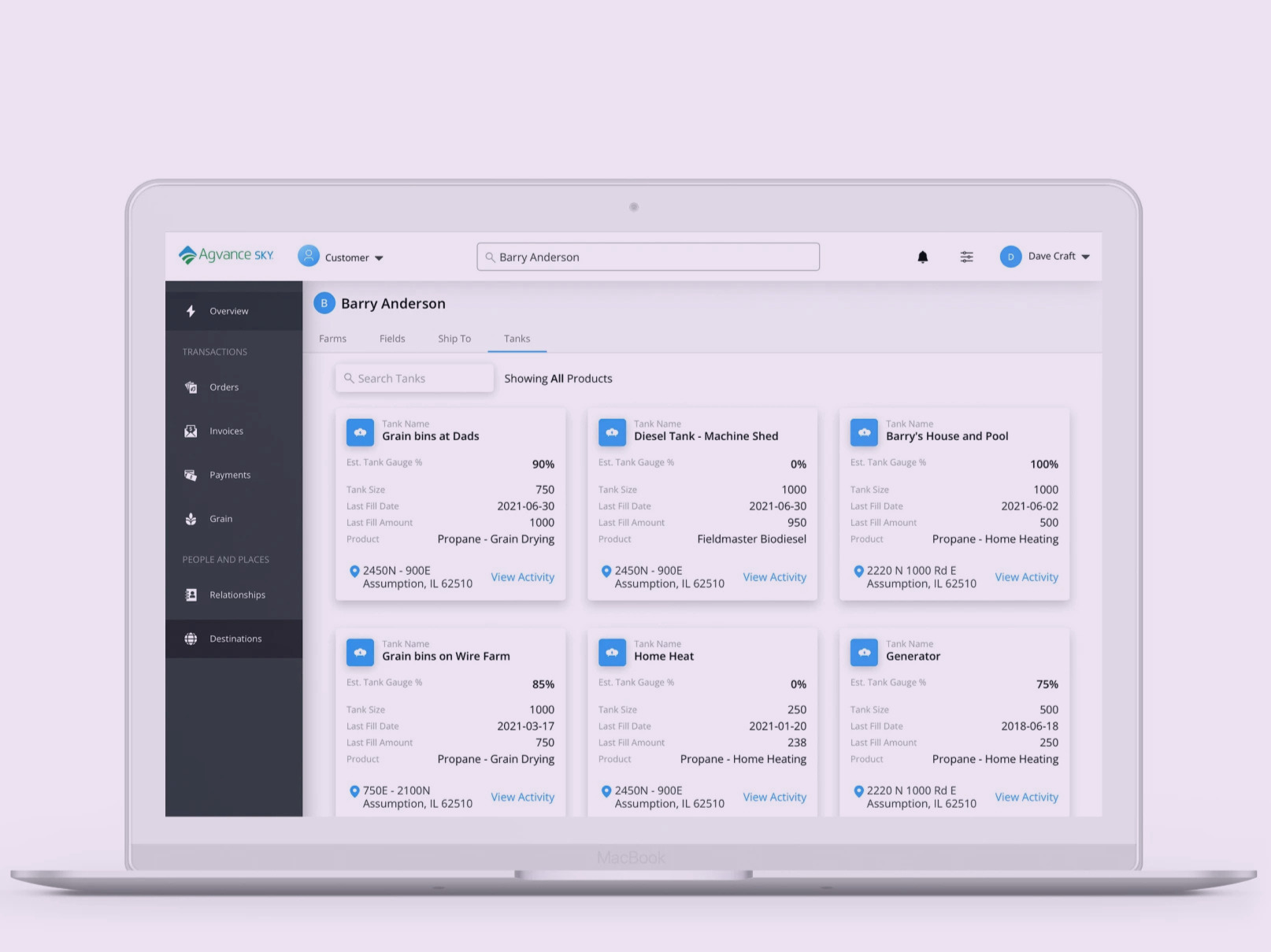The width and height of the screenshot is (1271, 952).
Task: Click the Diesel Tank - Machine Shed icon
Action: 612,432
